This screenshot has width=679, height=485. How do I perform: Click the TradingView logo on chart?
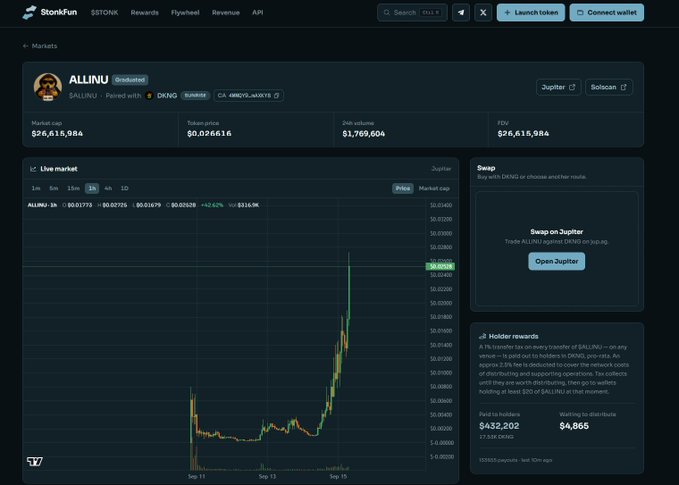click(35, 461)
